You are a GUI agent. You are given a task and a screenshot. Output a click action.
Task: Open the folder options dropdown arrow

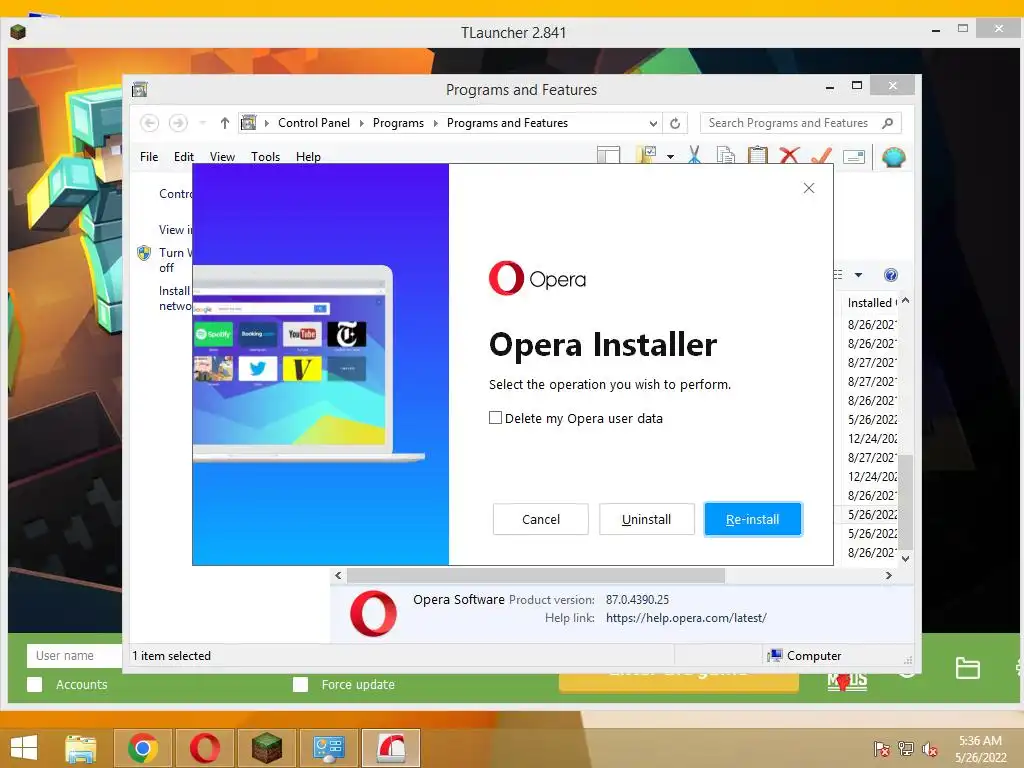click(670, 157)
